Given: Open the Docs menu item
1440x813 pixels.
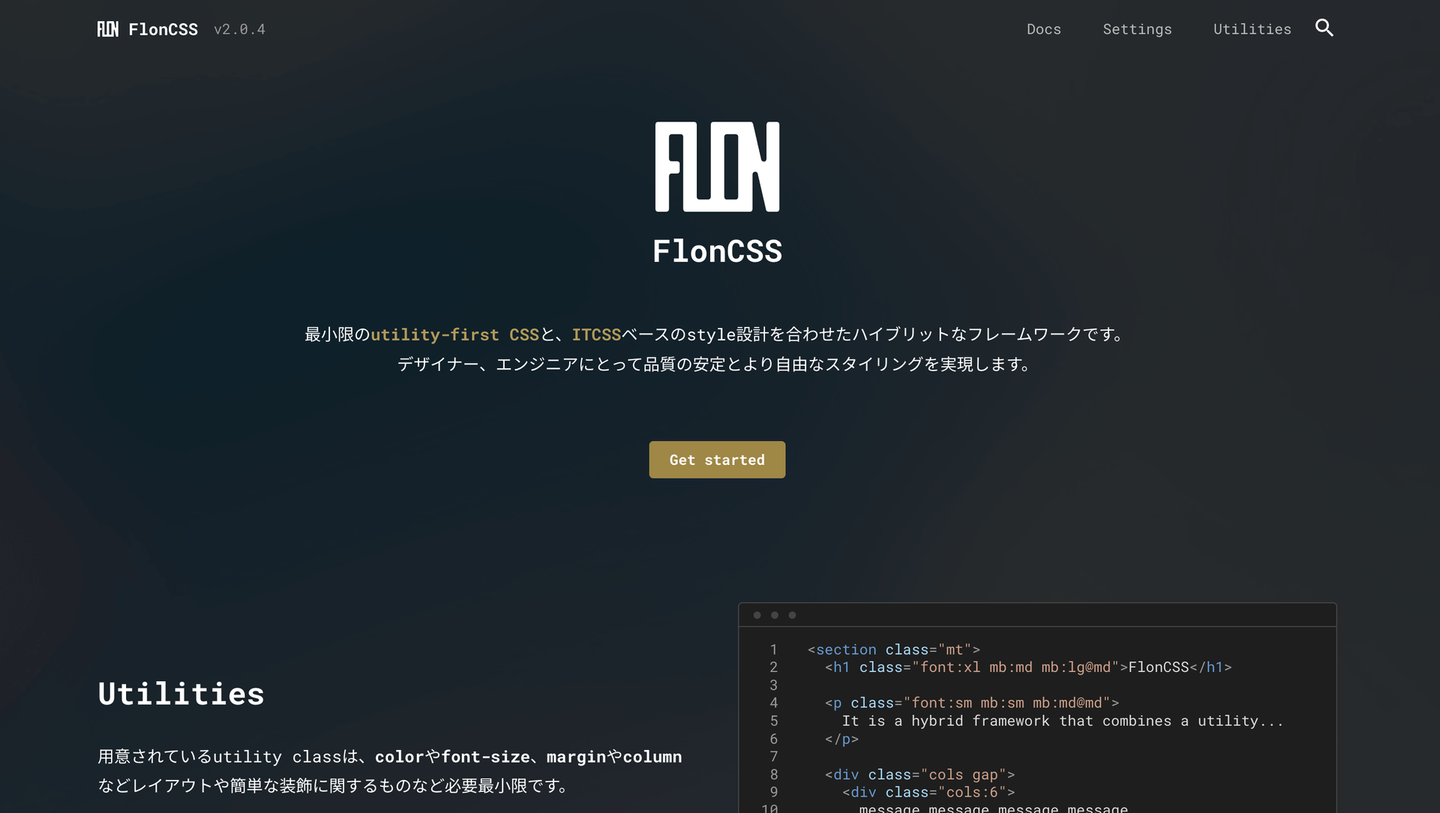Looking at the screenshot, I should click(x=1044, y=29).
